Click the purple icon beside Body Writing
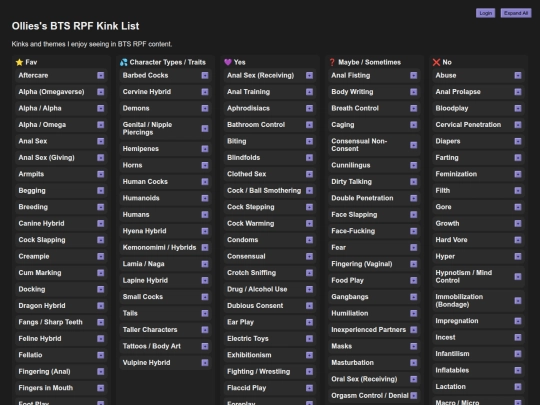 414,92
